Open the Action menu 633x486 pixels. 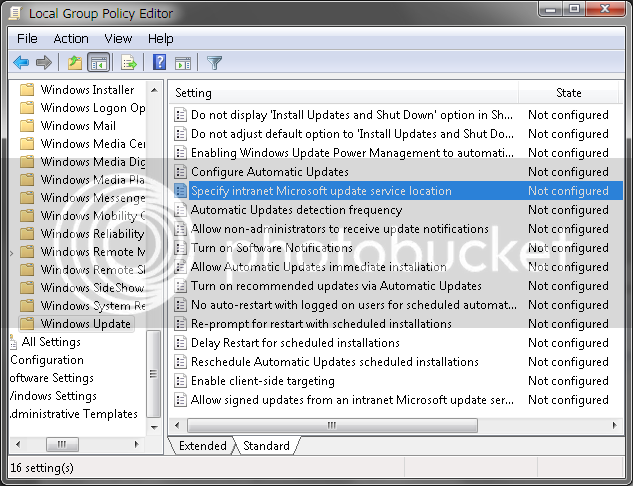click(71, 39)
